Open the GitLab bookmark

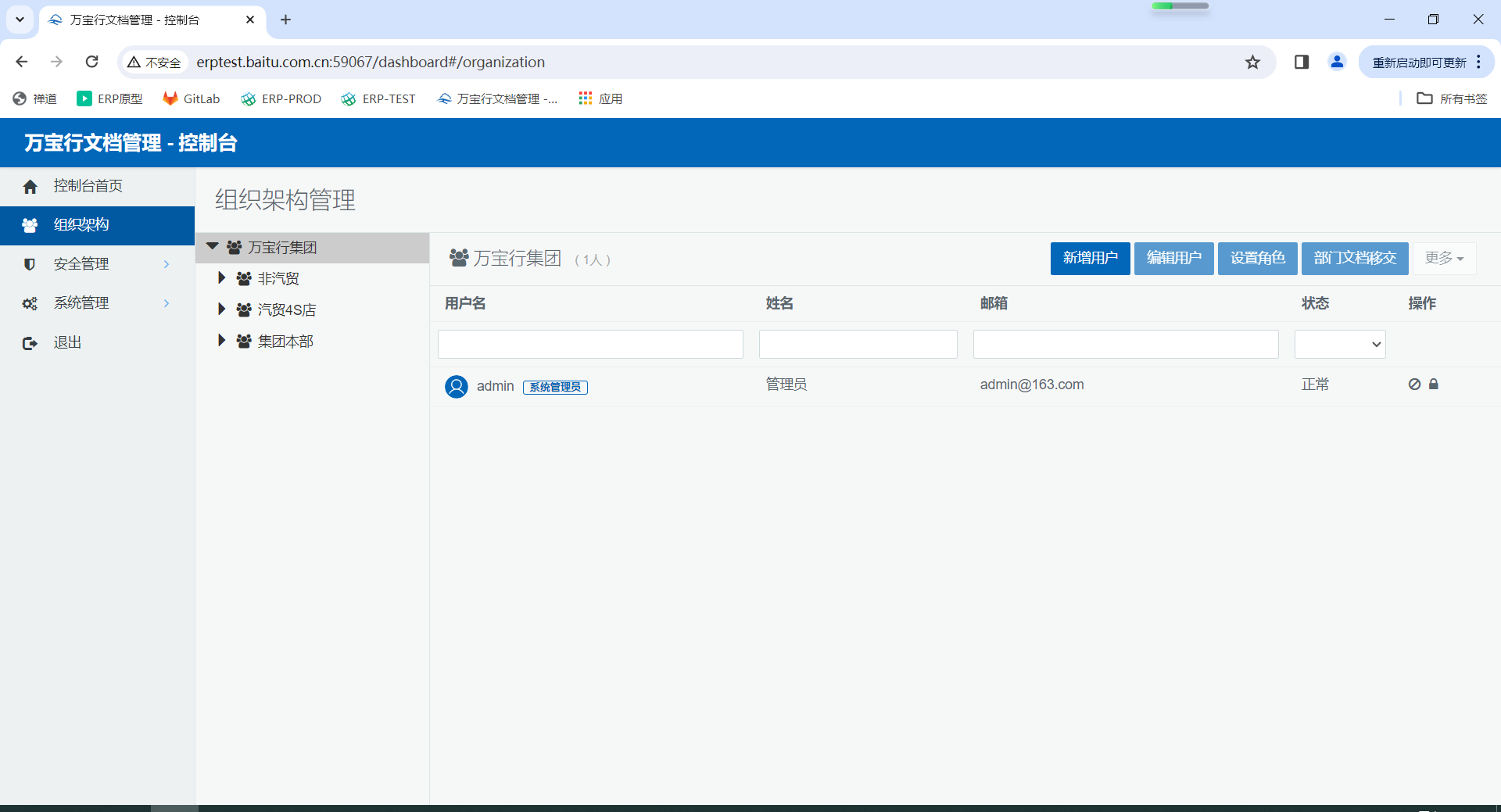[192, 98]
